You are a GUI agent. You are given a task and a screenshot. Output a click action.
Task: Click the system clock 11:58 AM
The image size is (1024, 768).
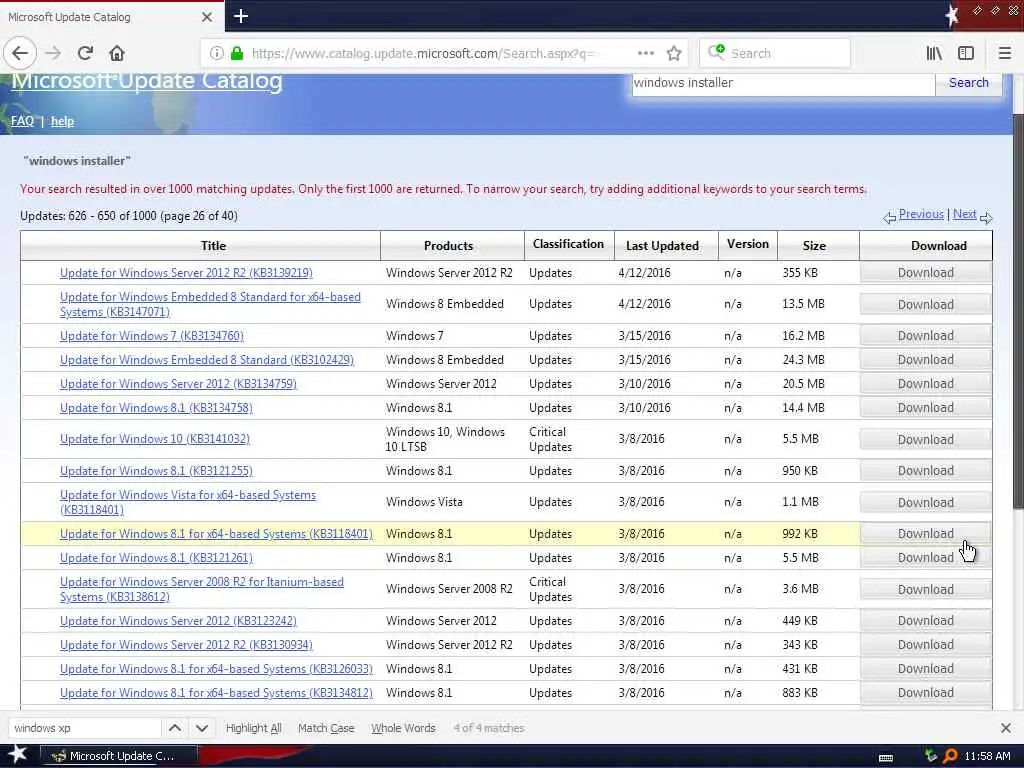987,756
